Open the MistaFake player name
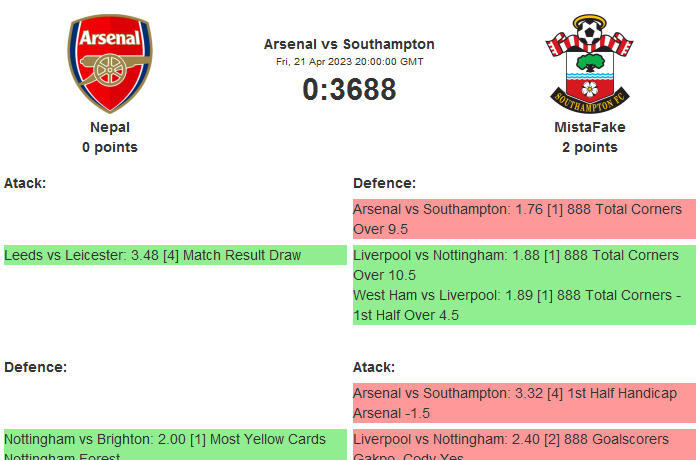Screen dimensions: 700x460 point(589,127)
